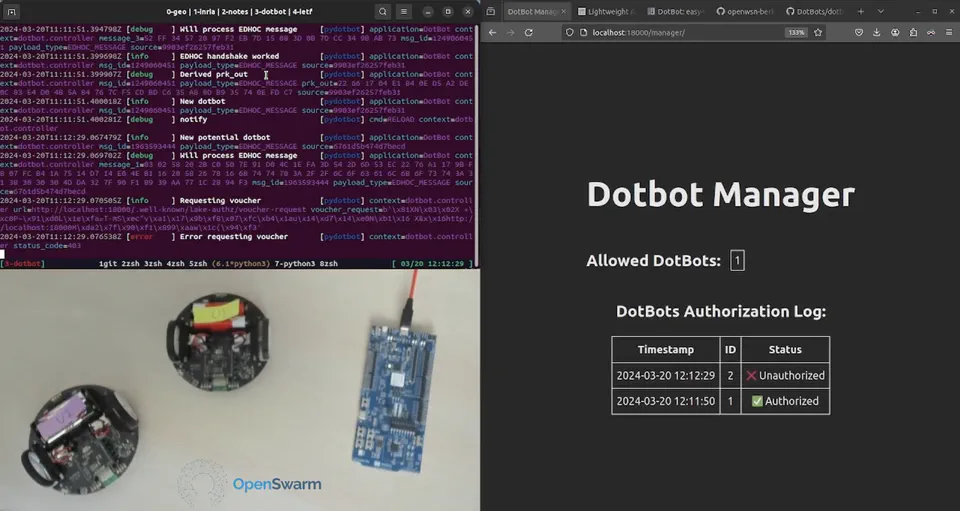960x511 pixels.
Task: Go forward in browser history
Action: click(511, 32)
